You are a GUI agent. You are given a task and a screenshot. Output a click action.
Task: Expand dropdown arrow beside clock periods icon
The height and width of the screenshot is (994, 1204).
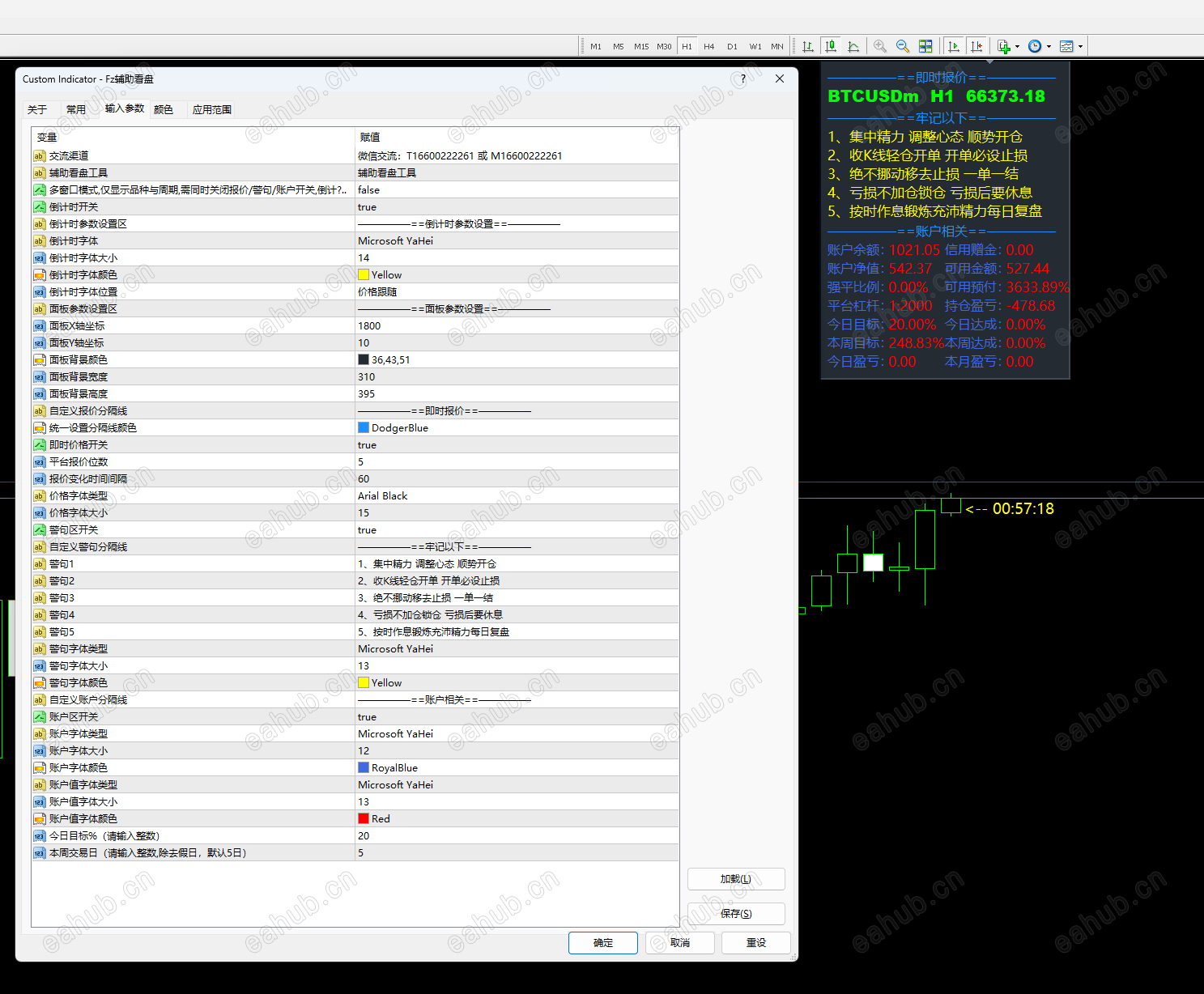coord(1049,46)
